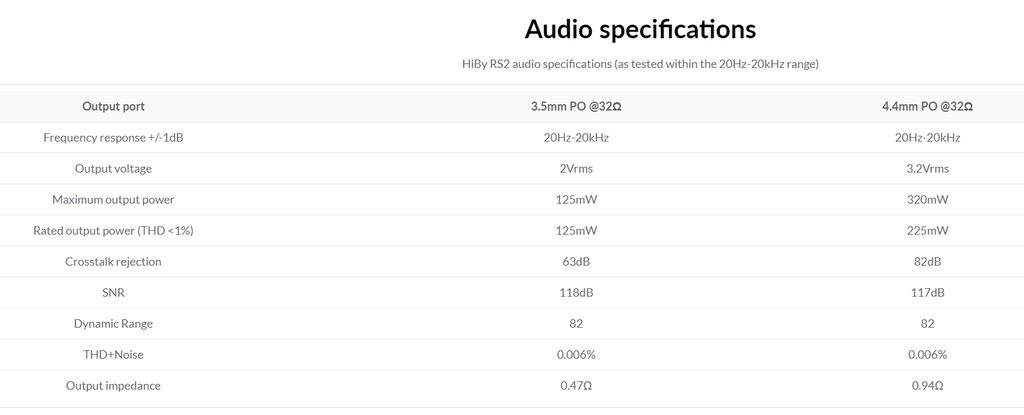Click the 320mW maximum output power value
This screenshot has height=415, width=1024.
[x=927, y=199]
